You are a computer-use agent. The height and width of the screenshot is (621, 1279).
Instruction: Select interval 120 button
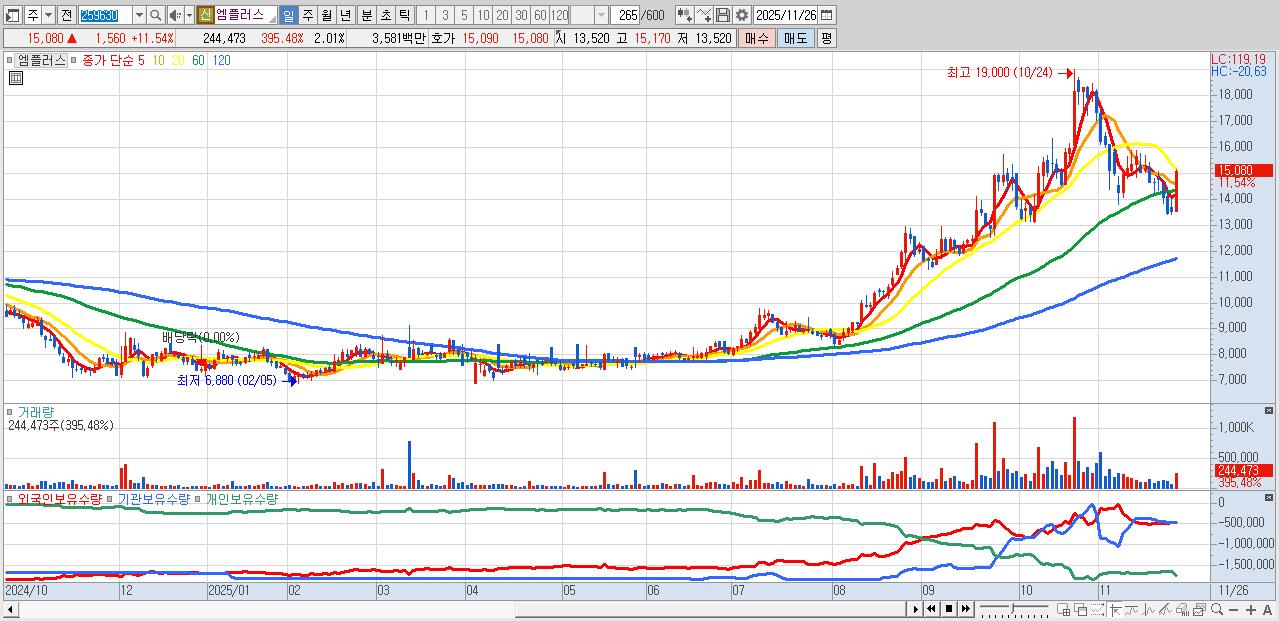[x=560, y=15]
